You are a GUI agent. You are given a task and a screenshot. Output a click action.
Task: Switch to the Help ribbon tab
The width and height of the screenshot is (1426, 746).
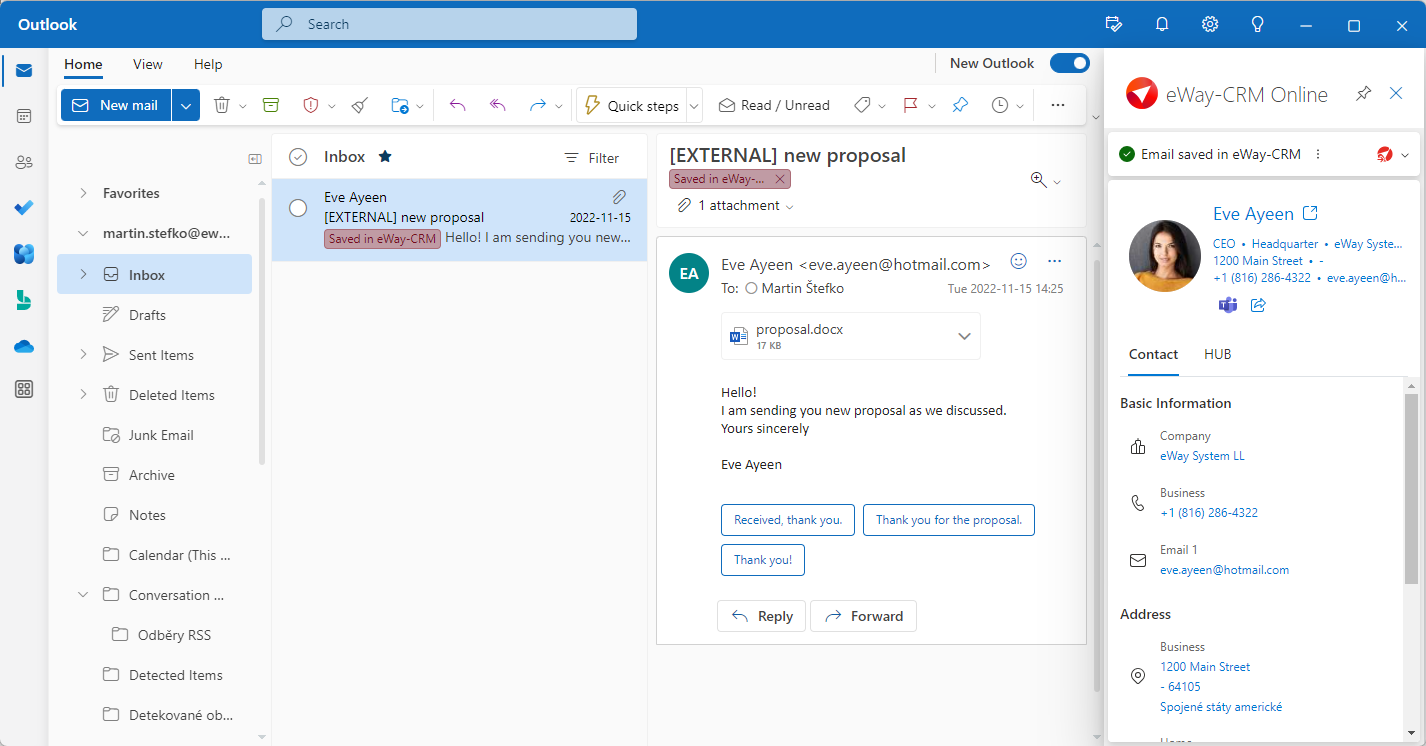click(x=208, y=64)
